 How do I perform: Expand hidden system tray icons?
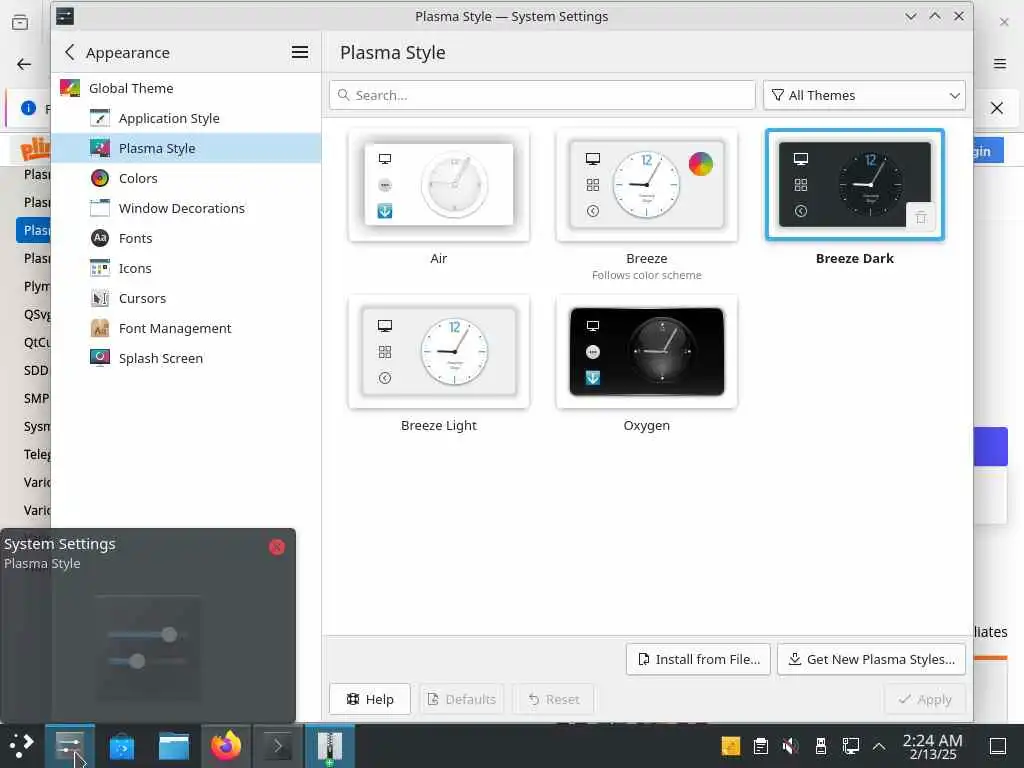[x=879, y=746]
